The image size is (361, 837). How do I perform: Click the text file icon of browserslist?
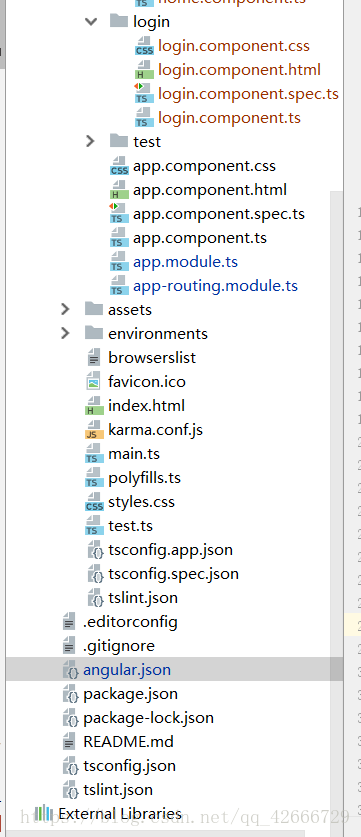pyautogui.click(x=93, y=358)
